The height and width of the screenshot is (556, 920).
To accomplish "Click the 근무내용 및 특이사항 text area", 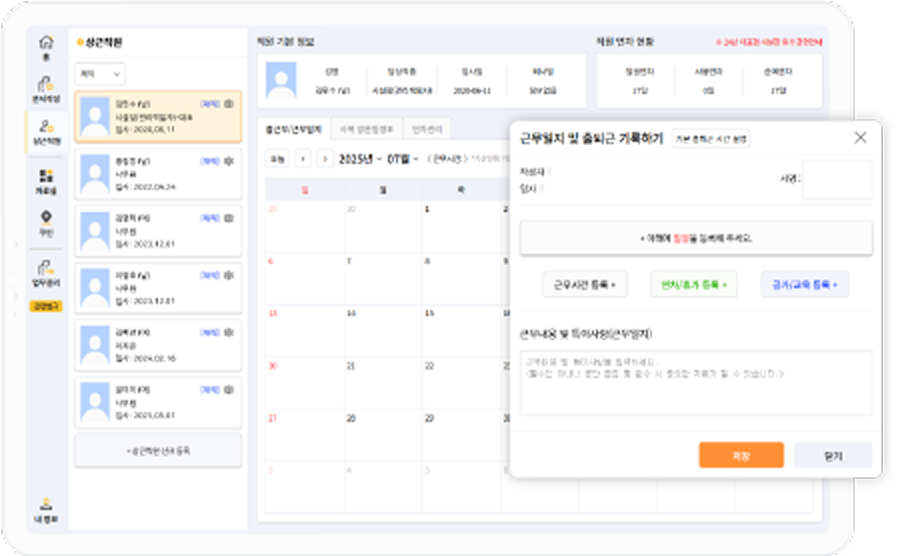I will coord(695,381).
